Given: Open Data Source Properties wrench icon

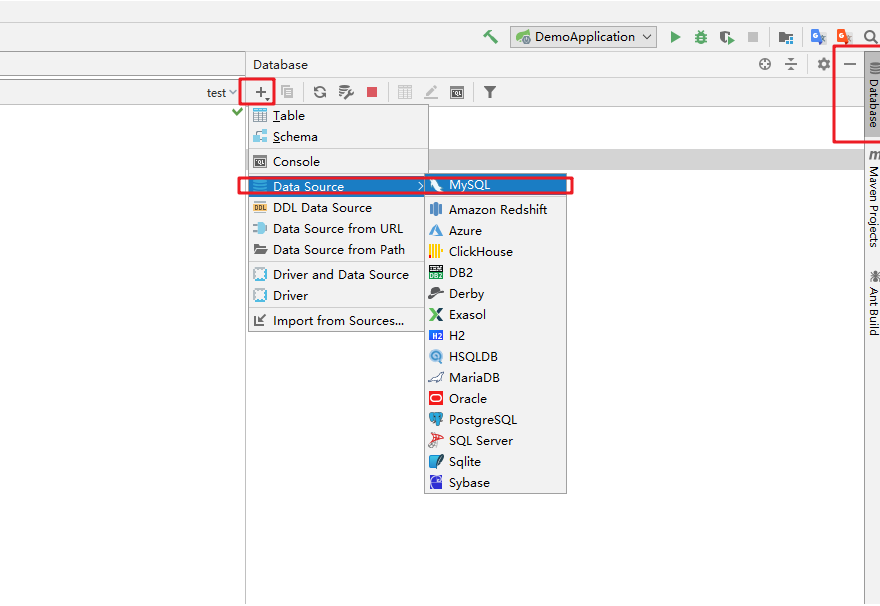Looking at the screenshot, I should click(x=346, y=92).
